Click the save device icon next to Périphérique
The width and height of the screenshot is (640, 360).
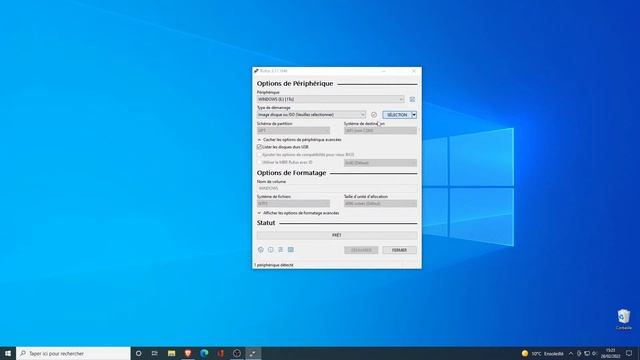click(x=412, y=99)
